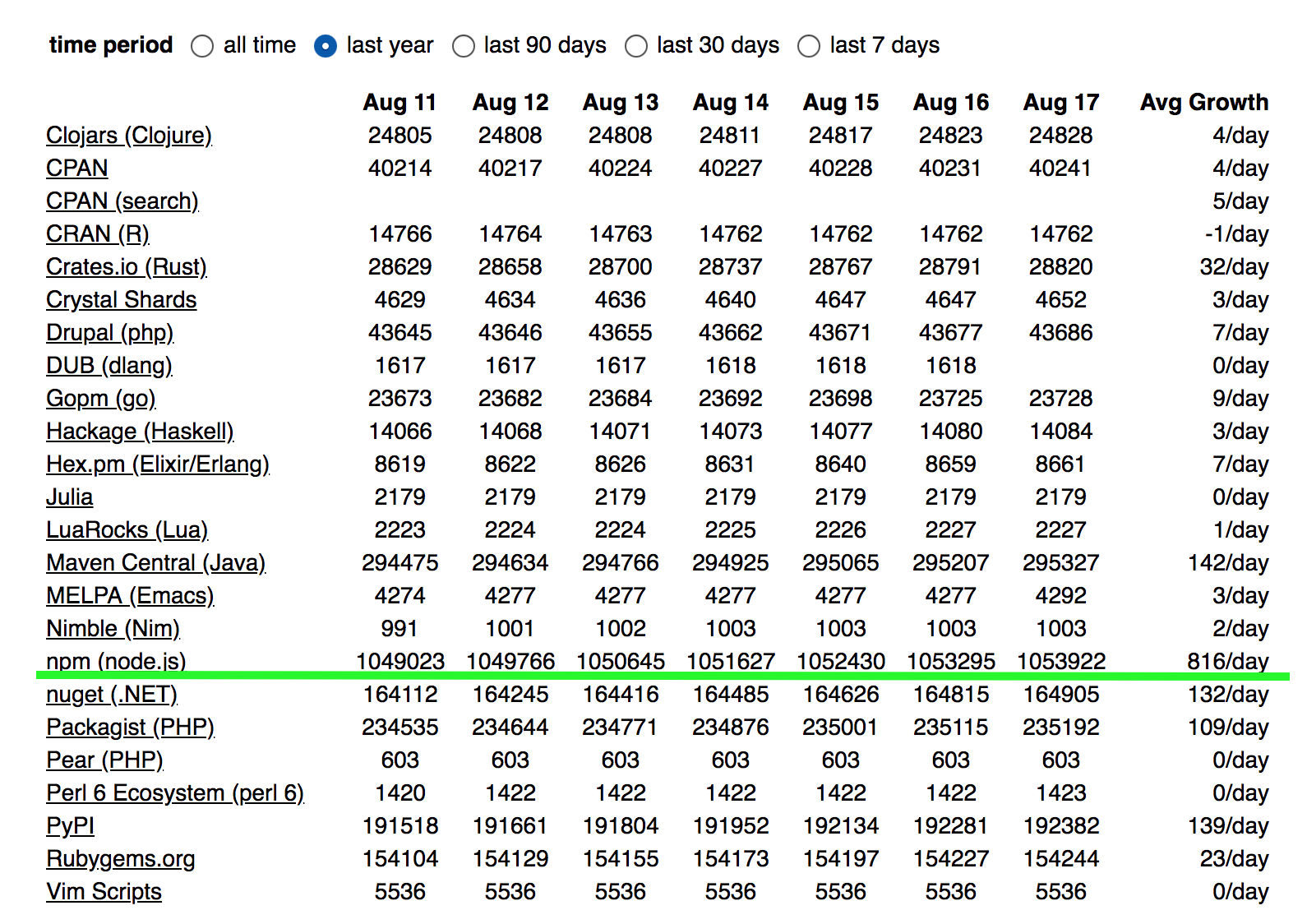1307x924 pixels.
Task: Click the 'Aug 17' column header
Action: pyautogui.click(x=1061, y=103)
